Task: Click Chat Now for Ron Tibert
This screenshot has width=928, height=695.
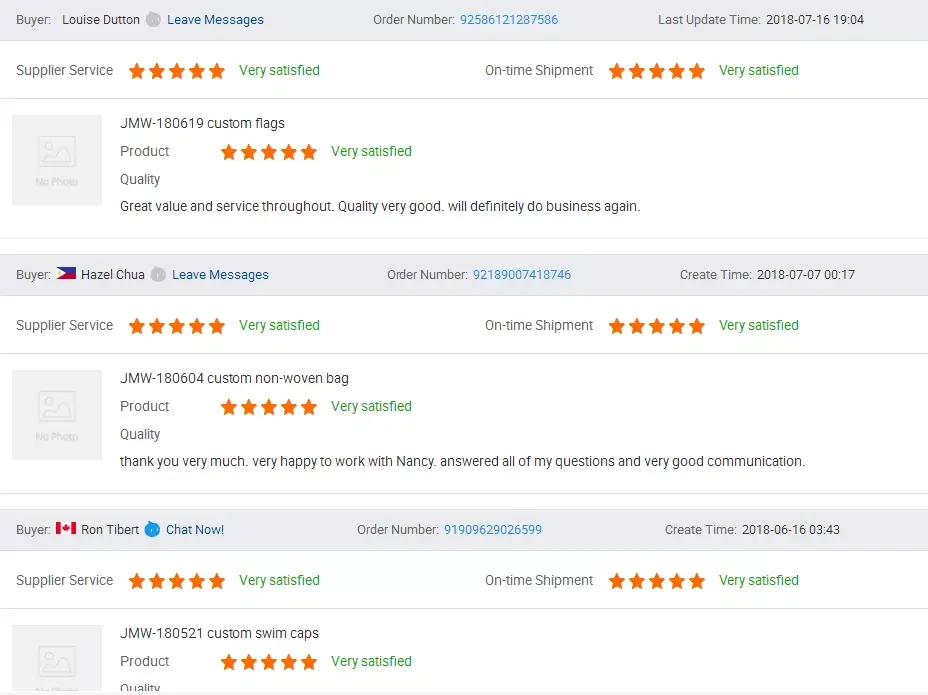Action: [195, 530]
